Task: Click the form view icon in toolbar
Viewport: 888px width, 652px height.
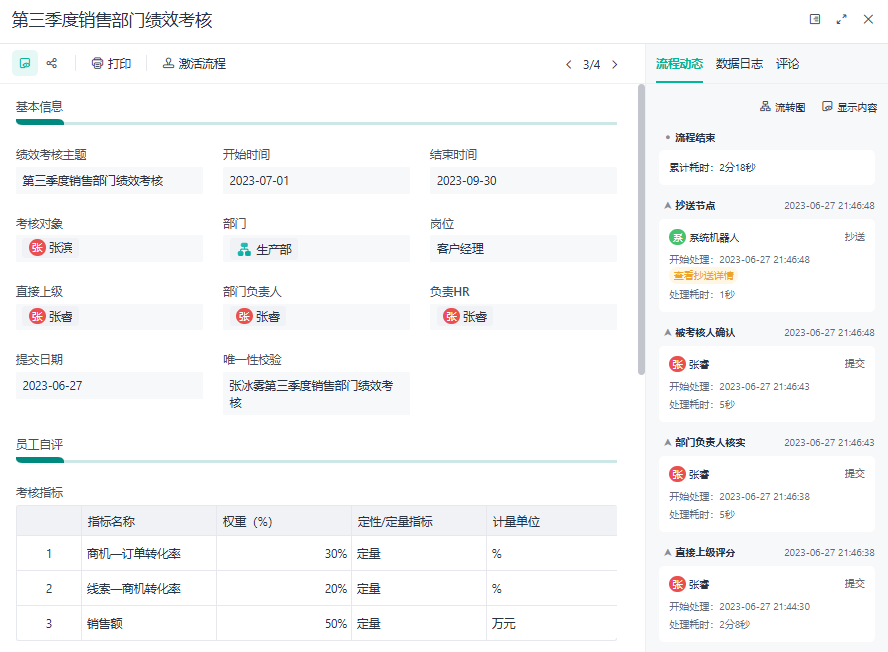Action: [x=25, y=63]
